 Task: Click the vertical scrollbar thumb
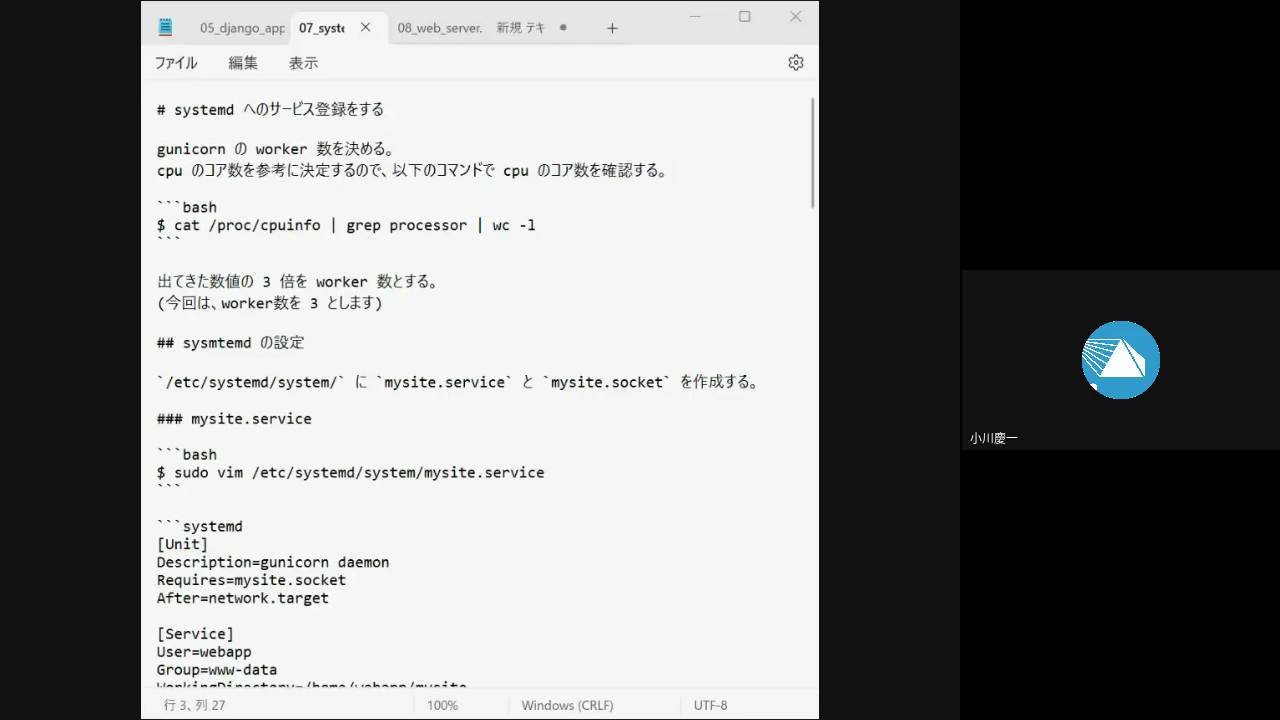(813, 153)
